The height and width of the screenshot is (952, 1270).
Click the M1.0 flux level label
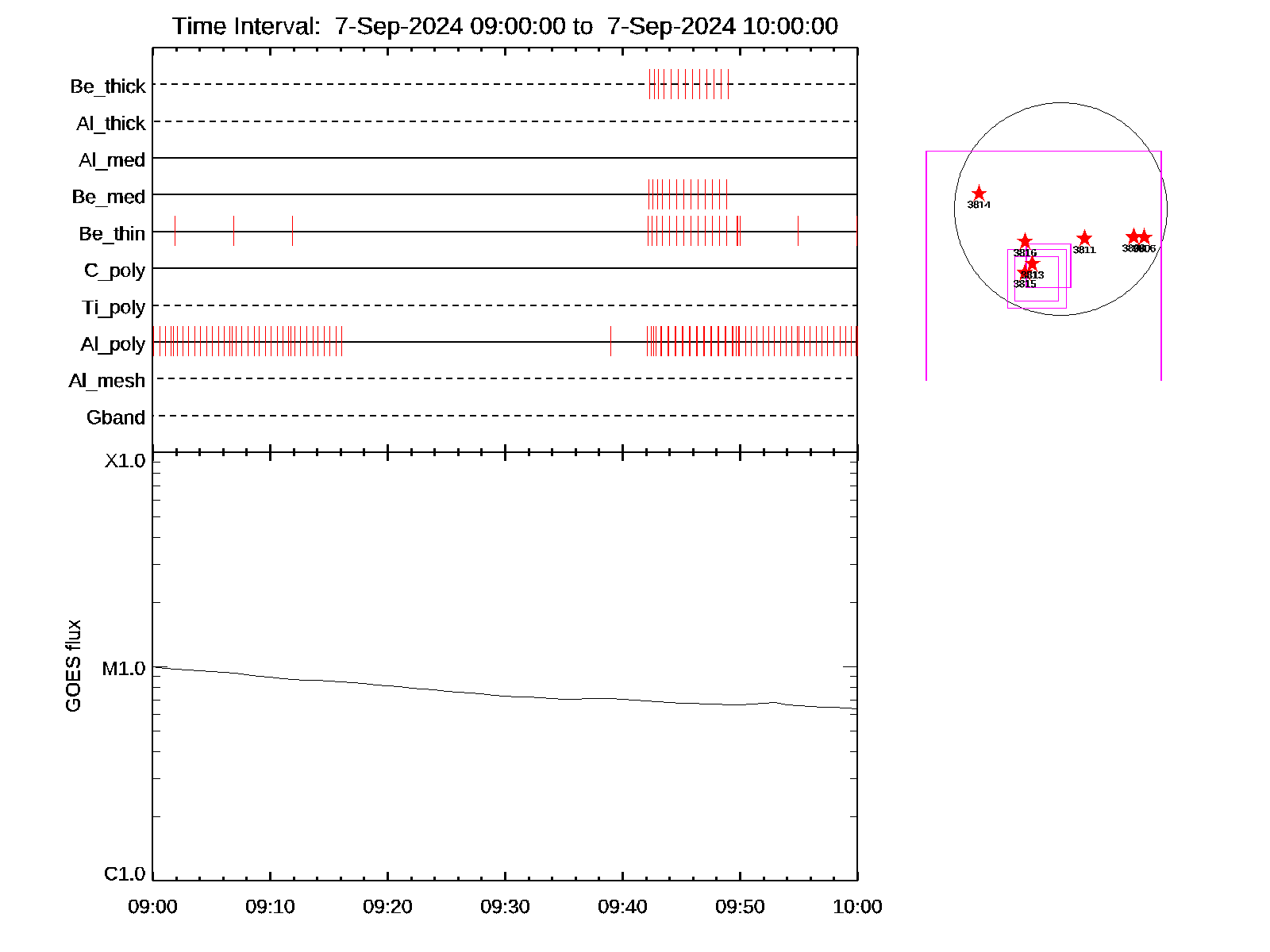point(124,669)
